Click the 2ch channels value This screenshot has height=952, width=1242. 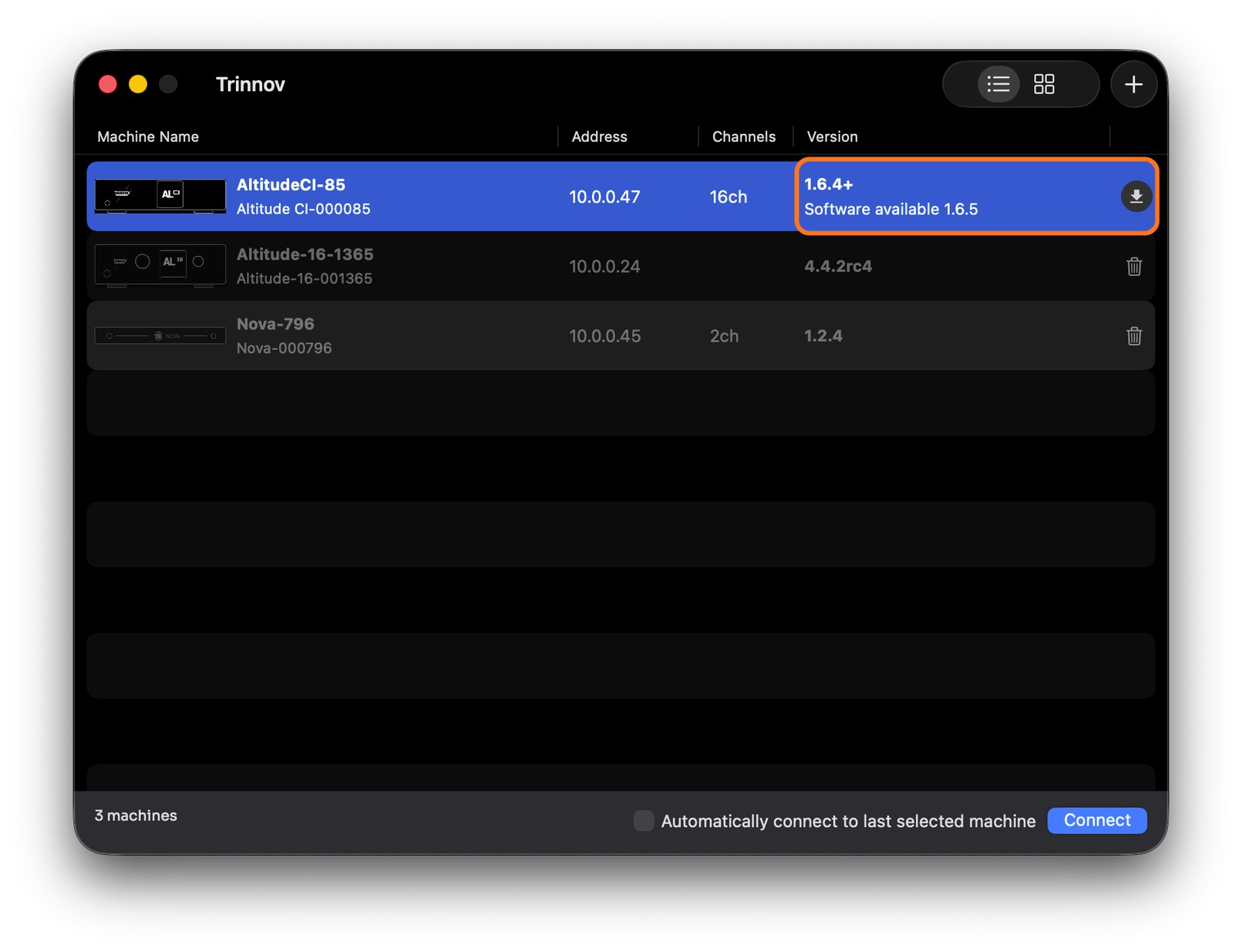tap(724, 336)
